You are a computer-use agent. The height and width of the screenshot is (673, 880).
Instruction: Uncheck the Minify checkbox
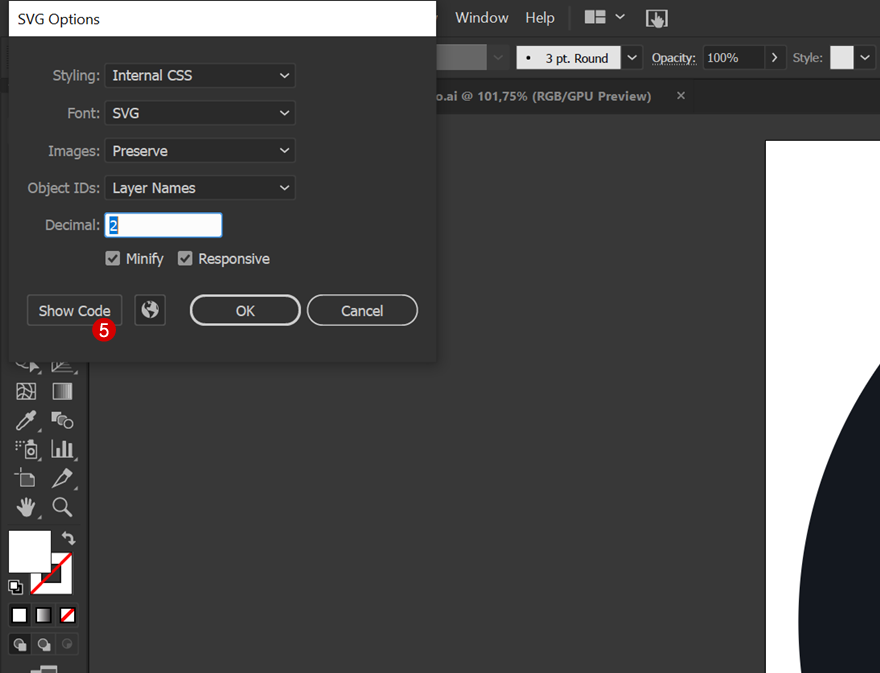pos(113,259)
